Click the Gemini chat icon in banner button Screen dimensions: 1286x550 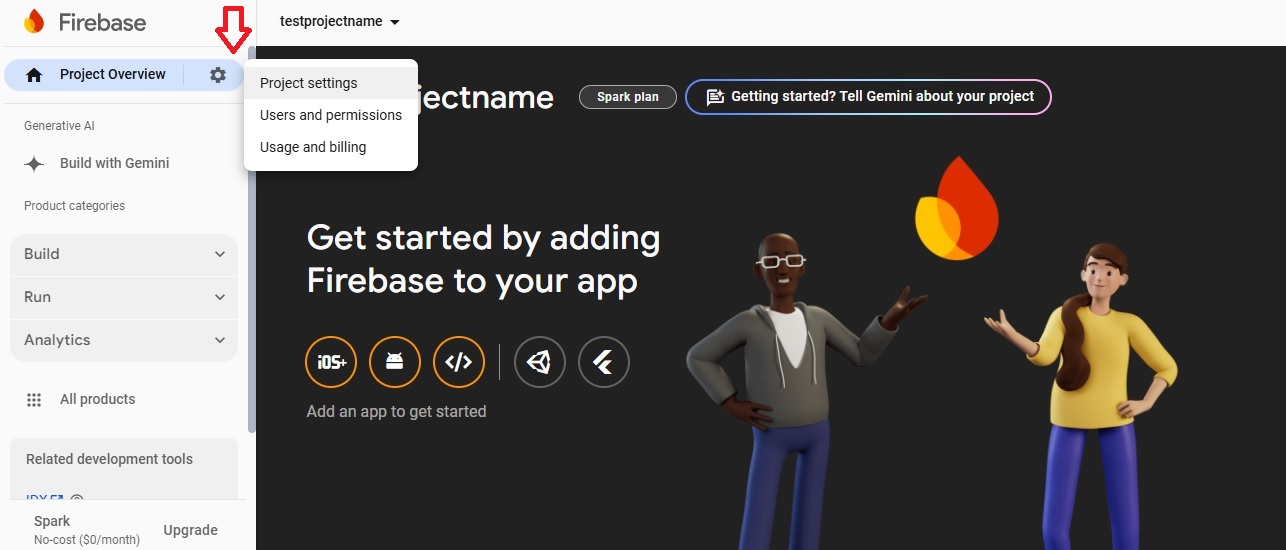click(715, 97)
